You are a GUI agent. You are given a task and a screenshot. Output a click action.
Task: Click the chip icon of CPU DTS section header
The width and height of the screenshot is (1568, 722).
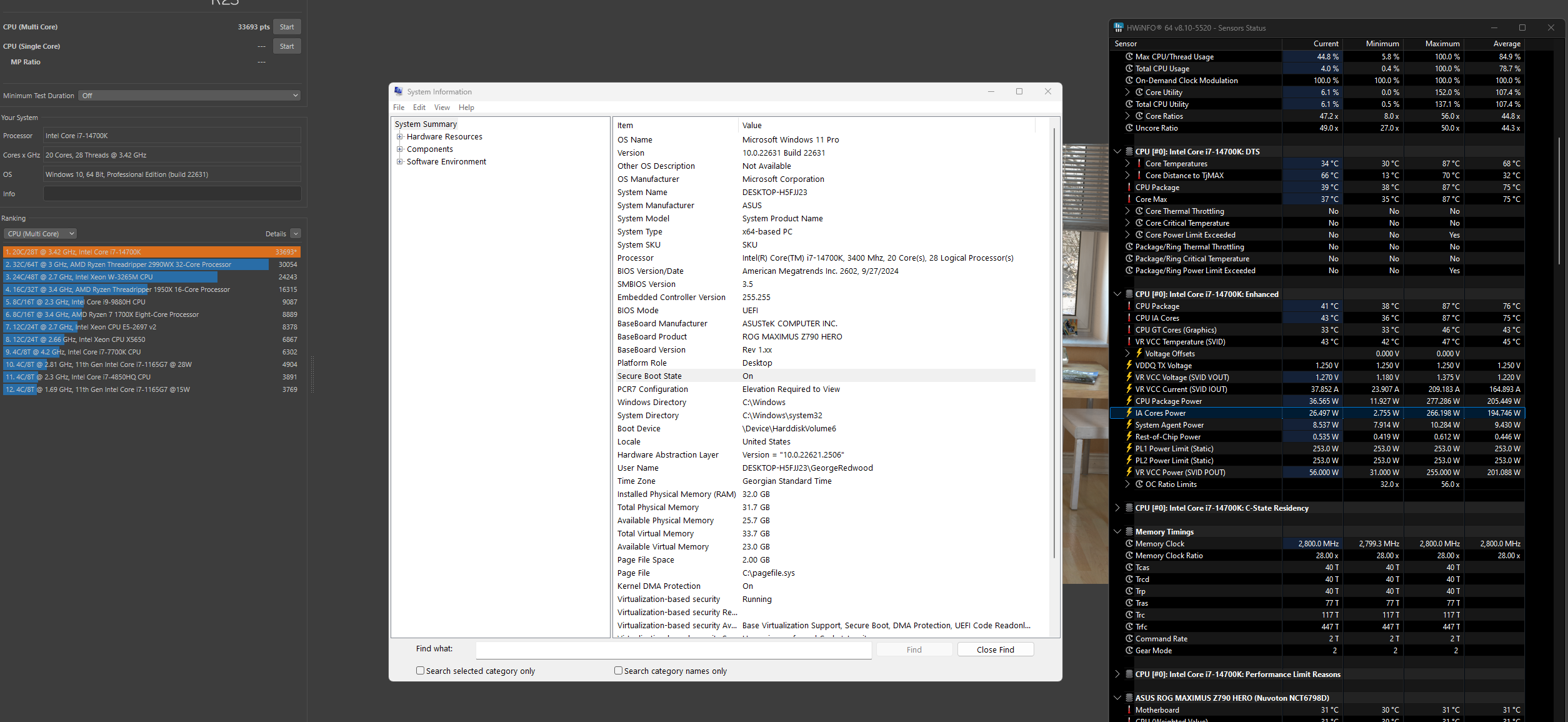click(x=1129, y=151)
